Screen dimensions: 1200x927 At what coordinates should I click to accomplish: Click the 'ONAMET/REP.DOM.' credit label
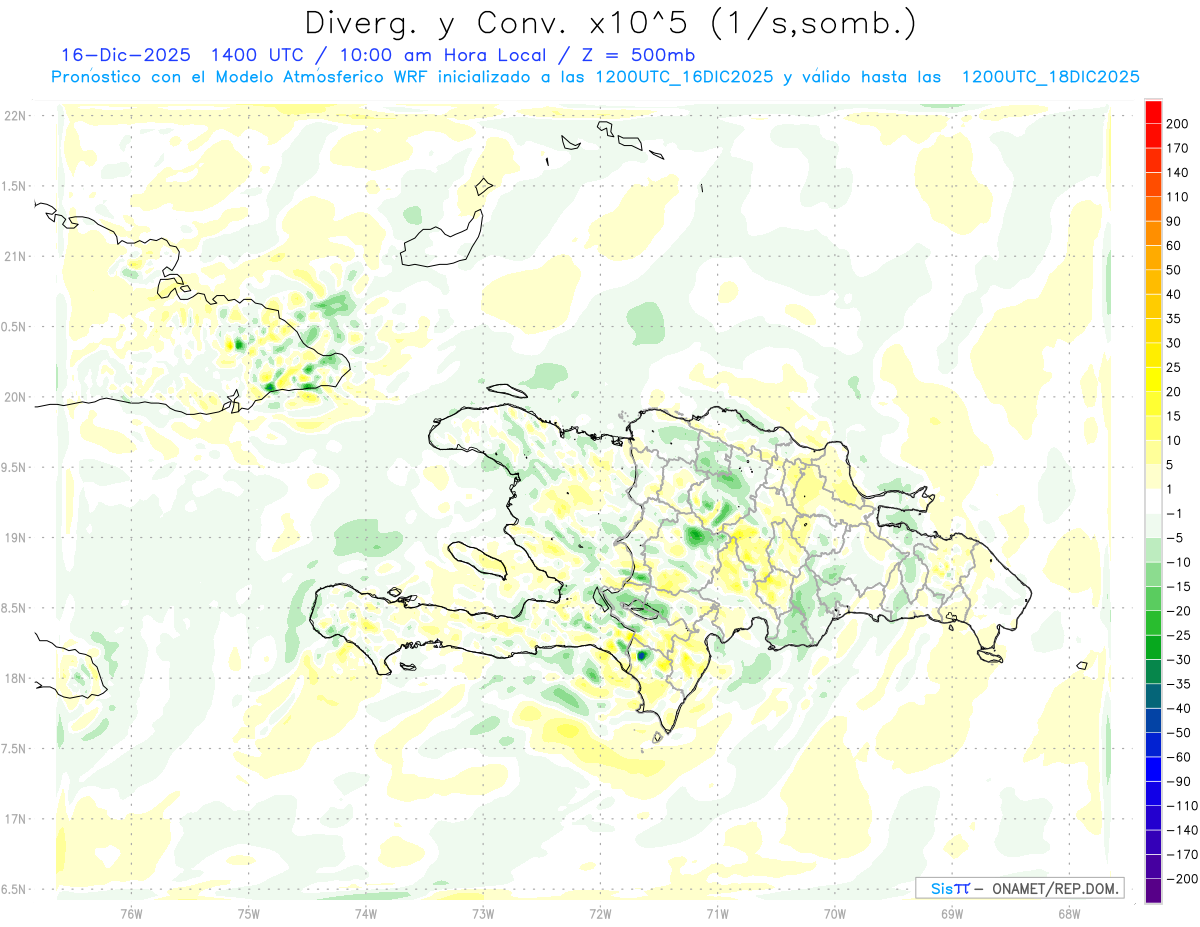coord(1054,888)
